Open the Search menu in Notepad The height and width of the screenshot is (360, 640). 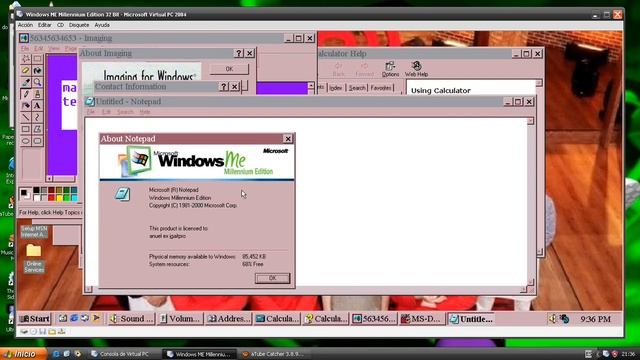pyautogui.click(x=125, y=112)
